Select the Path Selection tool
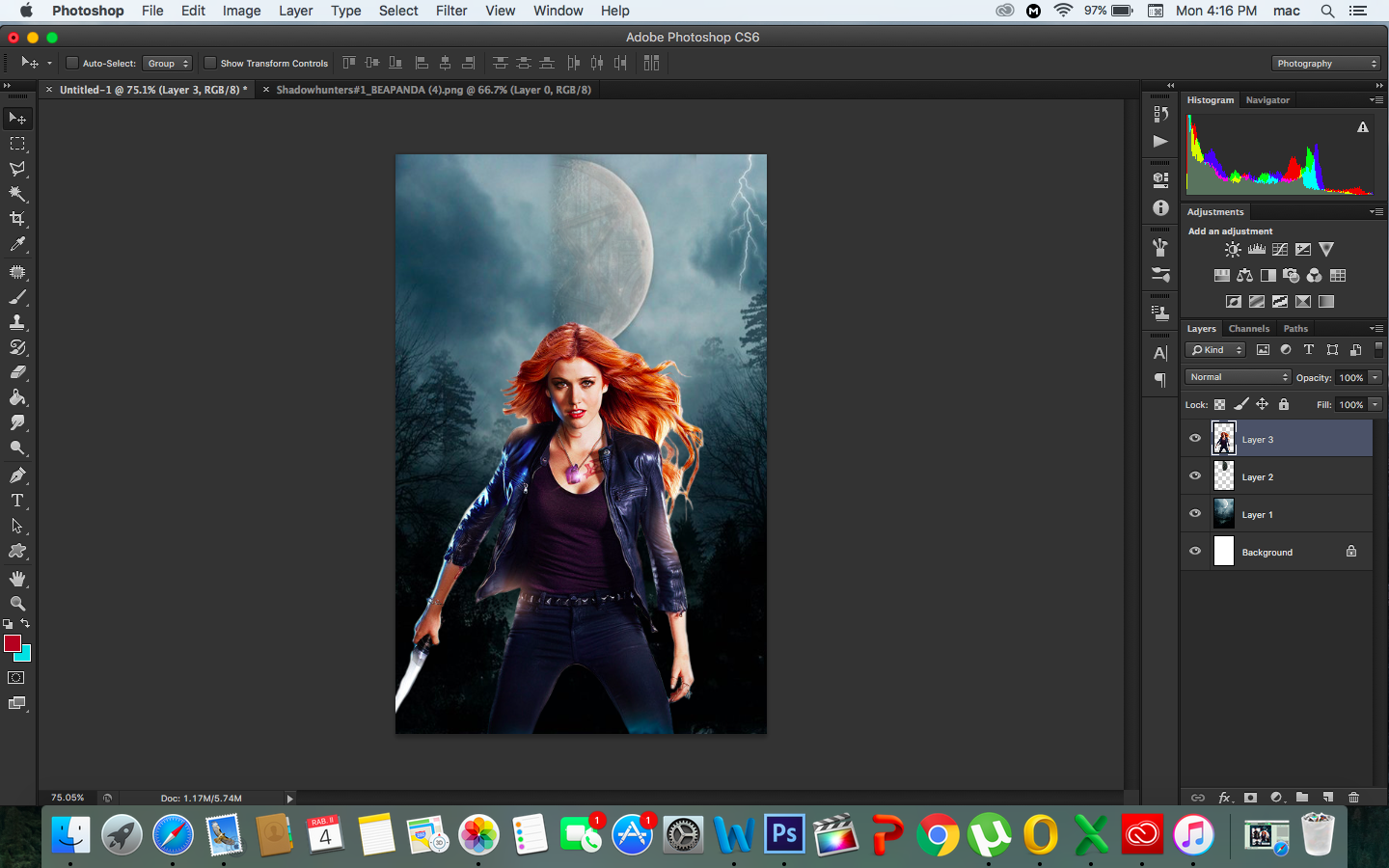 (17, 526)
